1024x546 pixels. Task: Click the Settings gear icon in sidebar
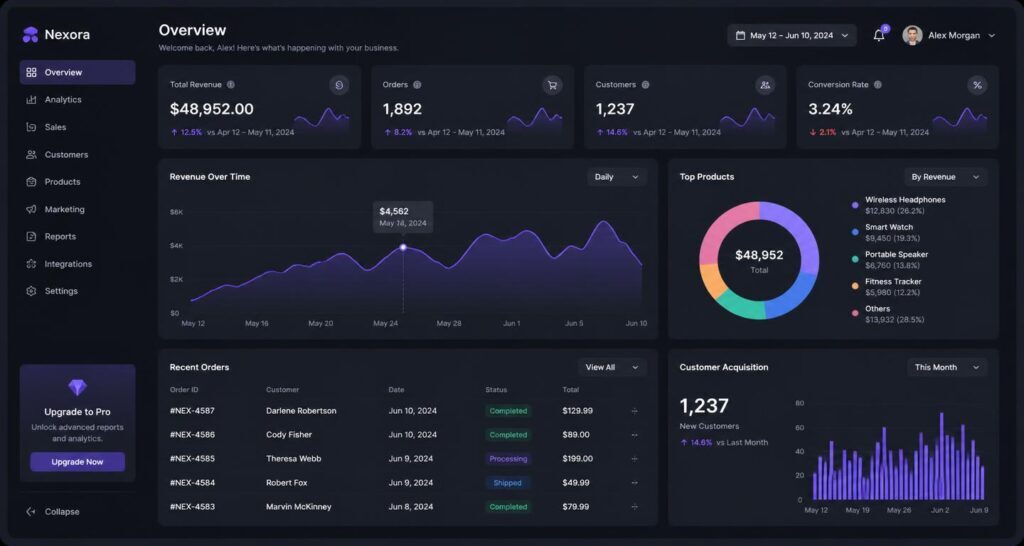(31, 291)
